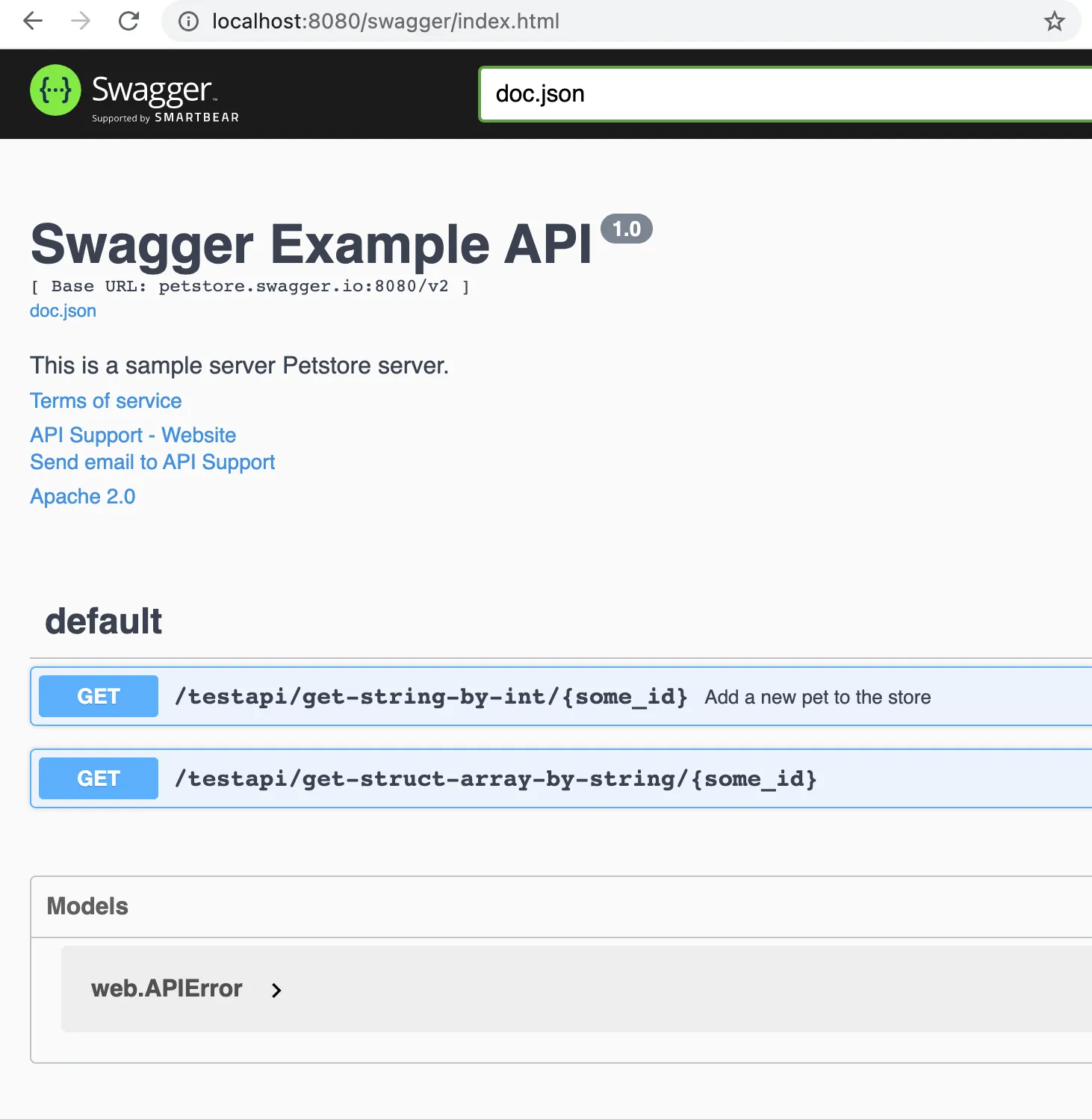Click the web.APIError model name
The height and width of the screenshot is (1119, 1092).
coord(167,988)
